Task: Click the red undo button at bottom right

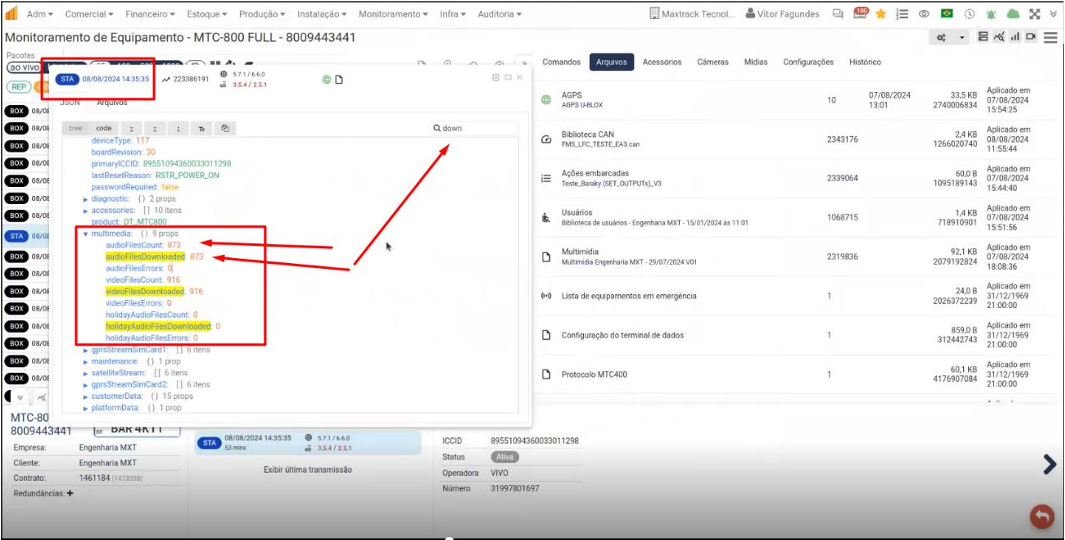Action: [1042, 516]
